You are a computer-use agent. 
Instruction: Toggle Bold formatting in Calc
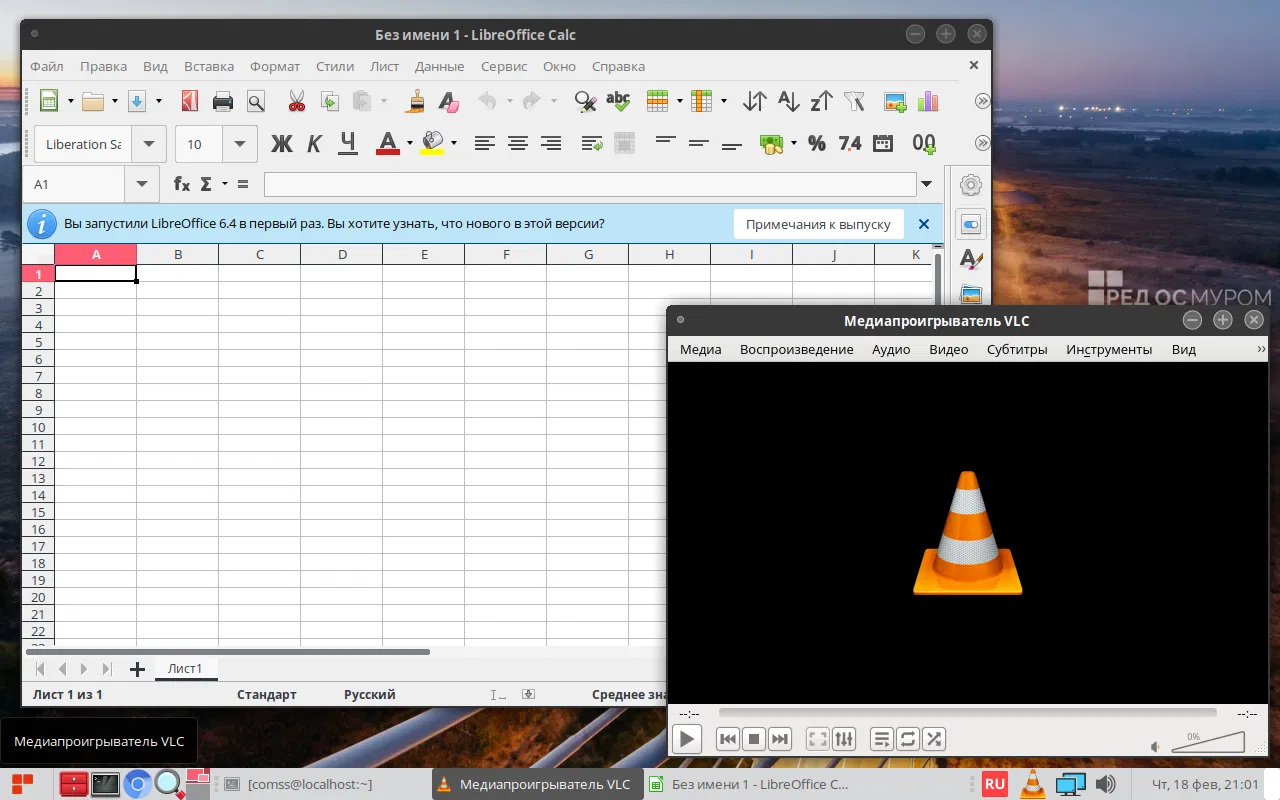(x=282, y=144)
